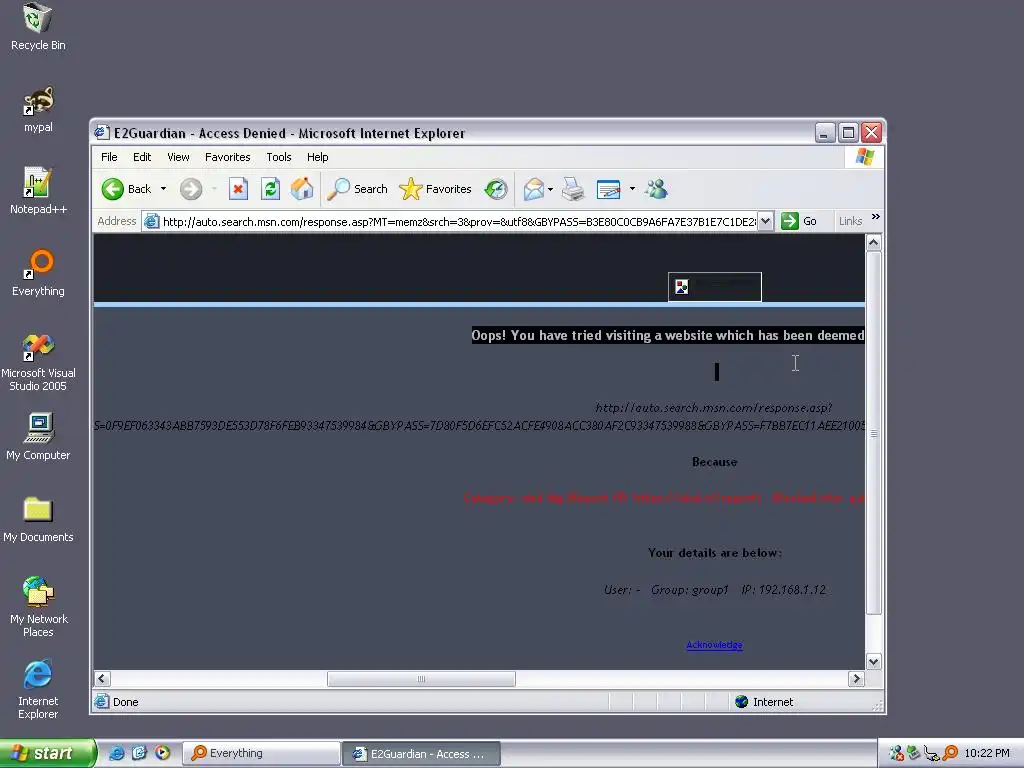Launch the mypal desktop shortcut
The height and width of the screenshot is (768, 1024).
point(38,109)
